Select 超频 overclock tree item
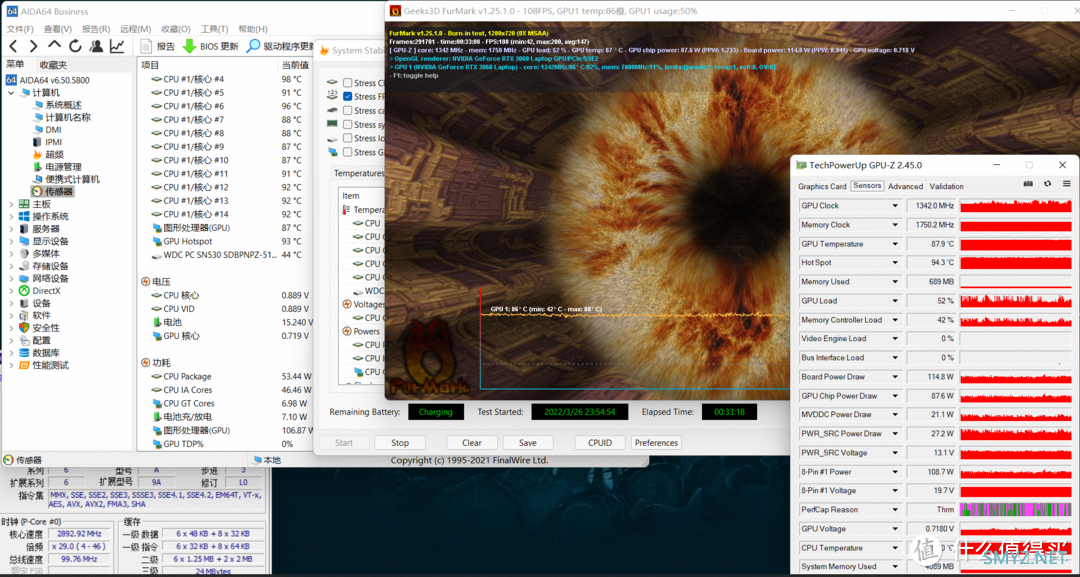Screen dimensions: 1080x577 click(x=48, y=154)
